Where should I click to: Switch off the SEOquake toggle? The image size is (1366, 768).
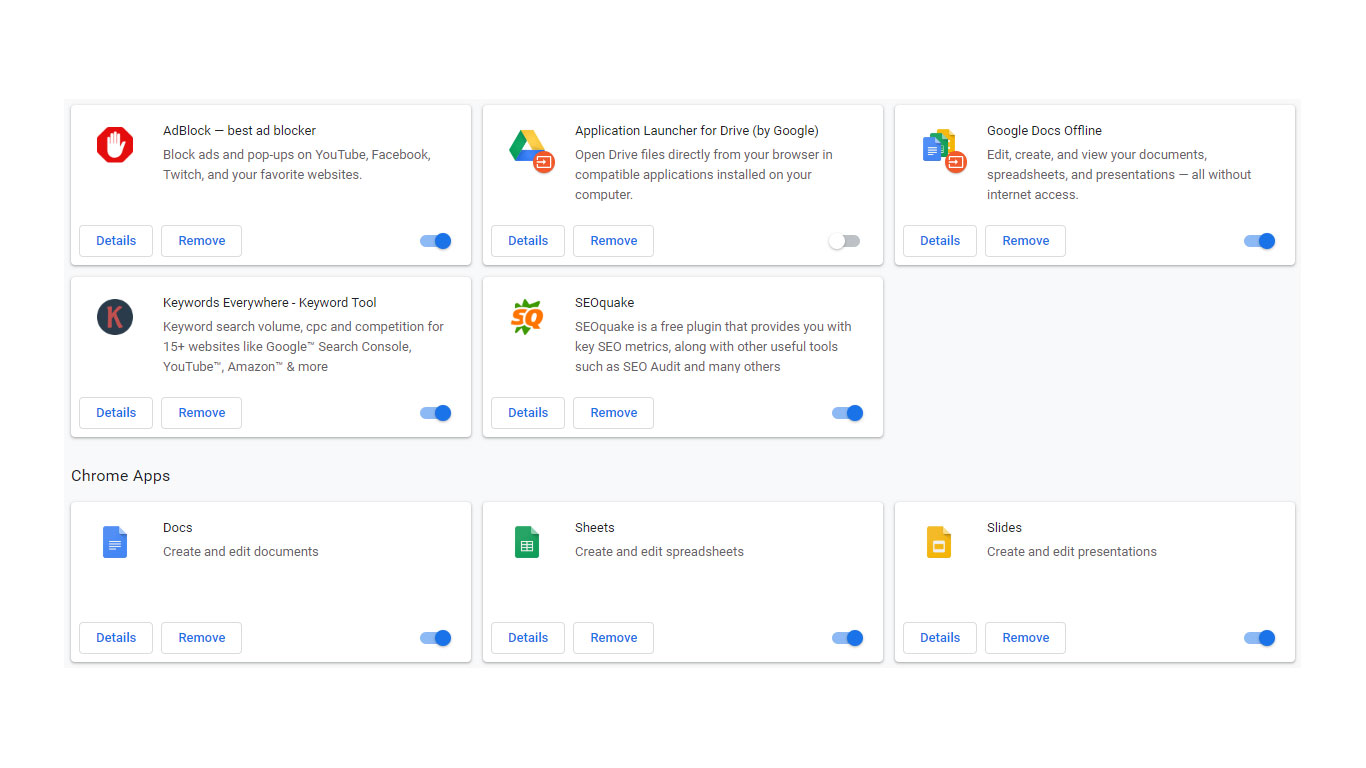848,413
